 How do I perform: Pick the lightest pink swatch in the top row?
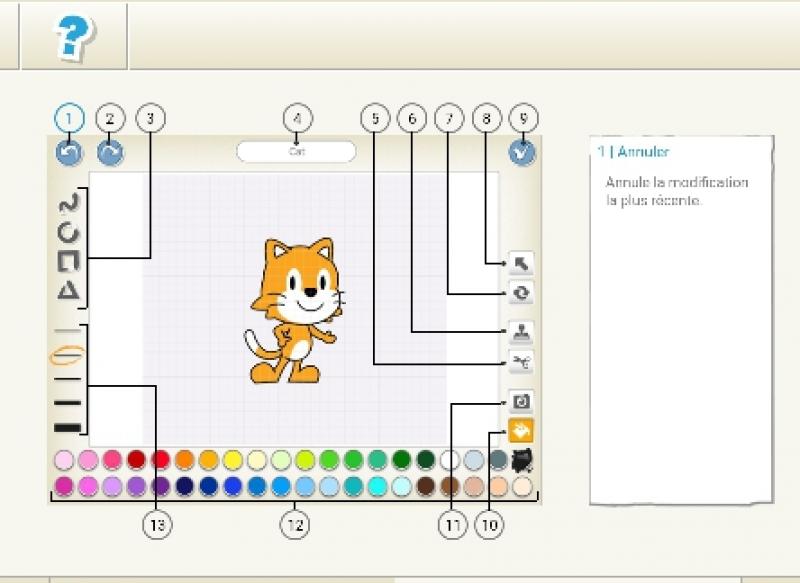[64, 460]
